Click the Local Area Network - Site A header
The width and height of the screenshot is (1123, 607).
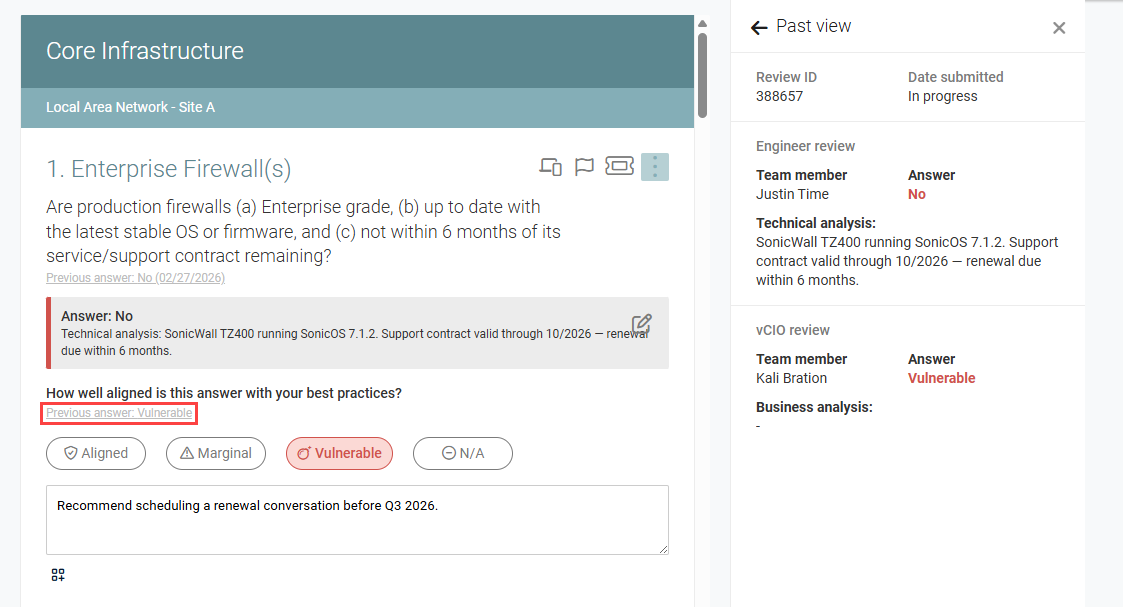(357, 107)
